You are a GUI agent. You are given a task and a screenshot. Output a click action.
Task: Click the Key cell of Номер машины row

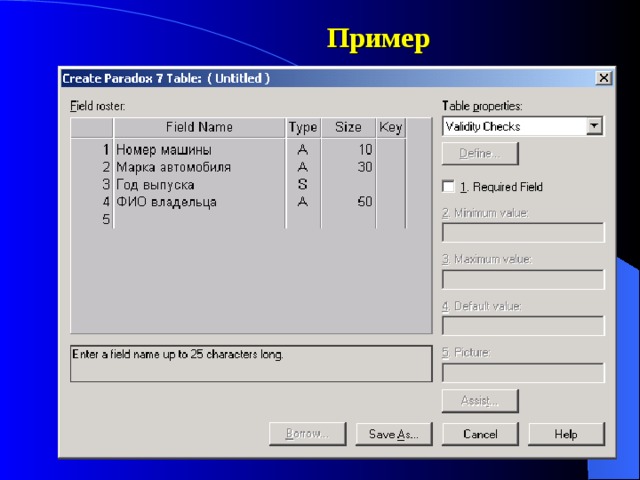(391, 150)
